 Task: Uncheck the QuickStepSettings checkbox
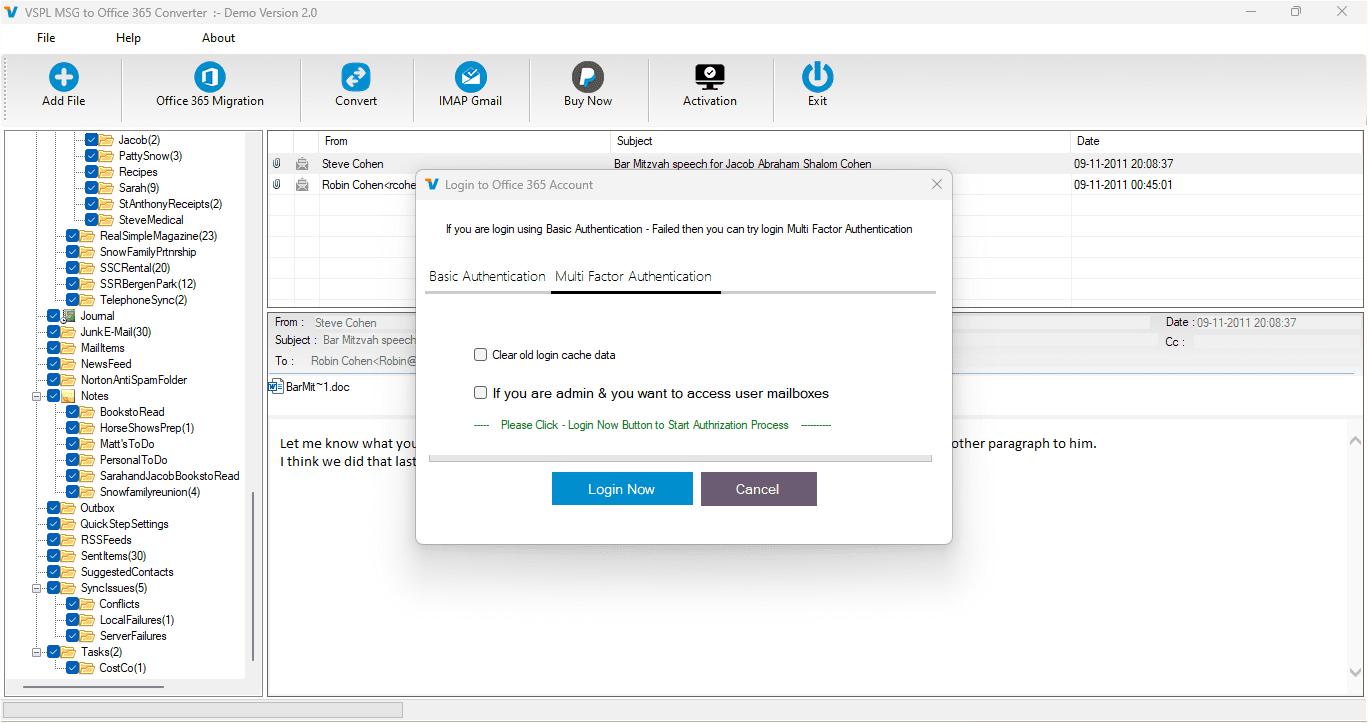[54, 524]
